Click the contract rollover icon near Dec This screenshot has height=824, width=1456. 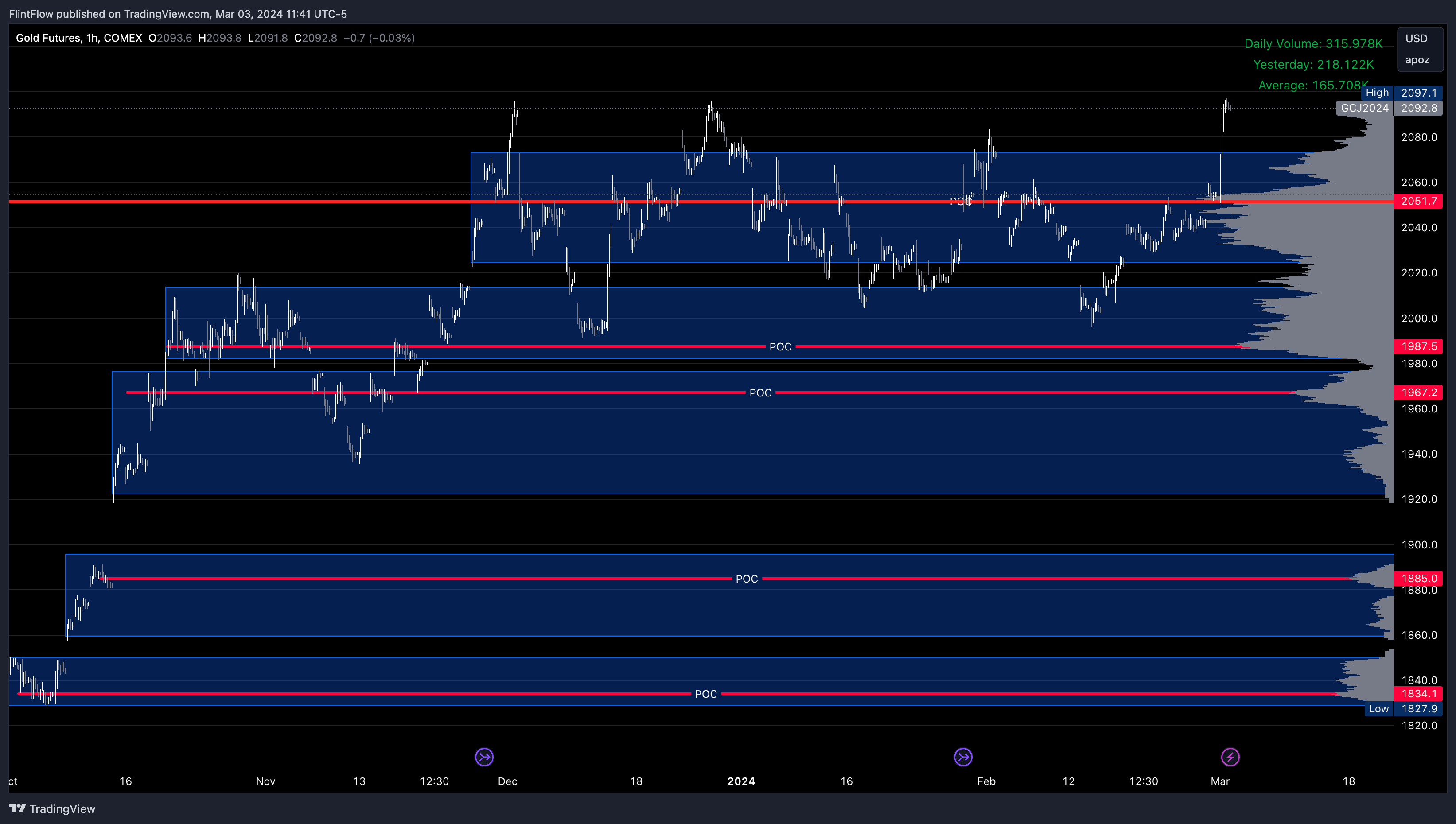(484, 757)
